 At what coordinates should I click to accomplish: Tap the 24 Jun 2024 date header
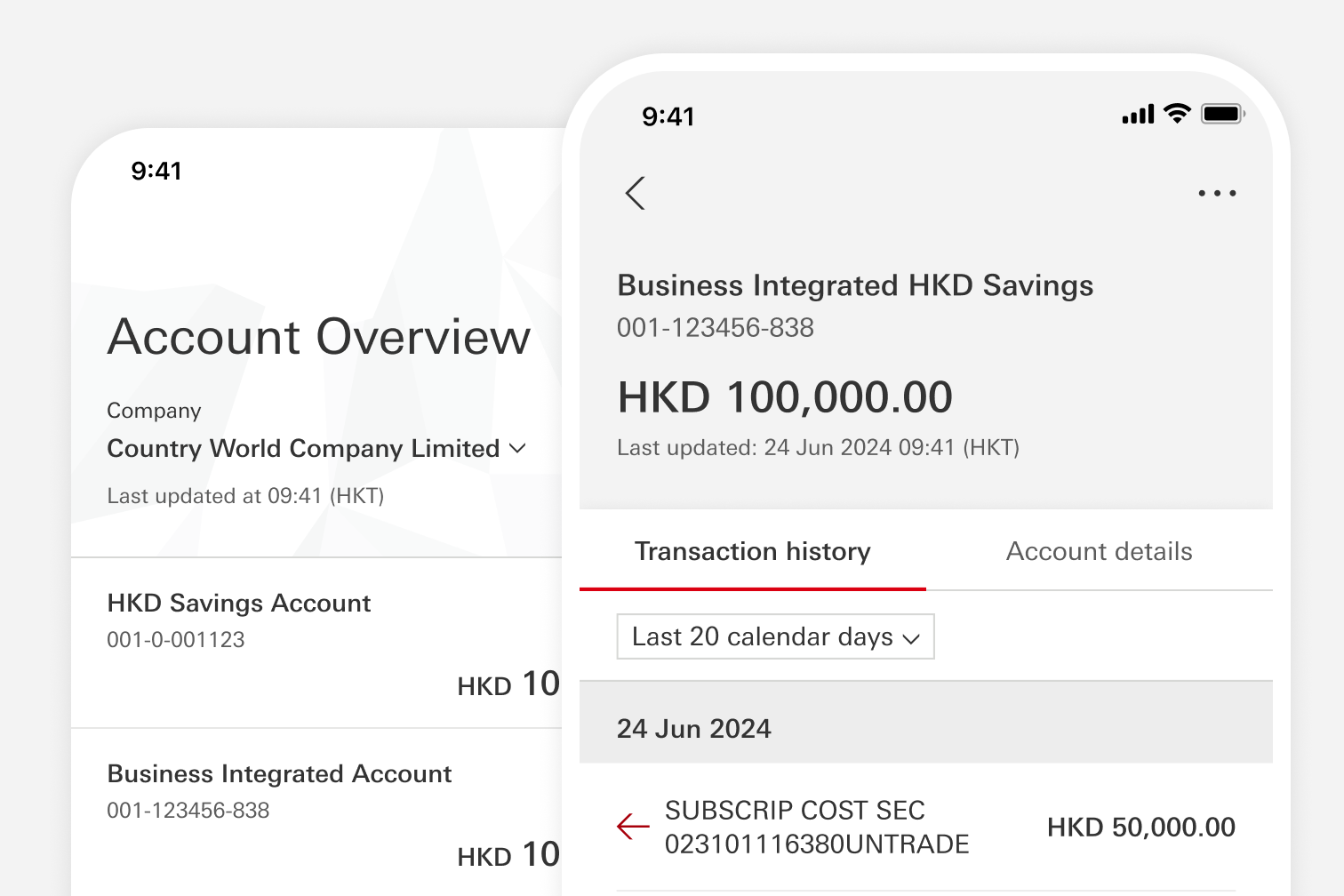coord(694,729)
